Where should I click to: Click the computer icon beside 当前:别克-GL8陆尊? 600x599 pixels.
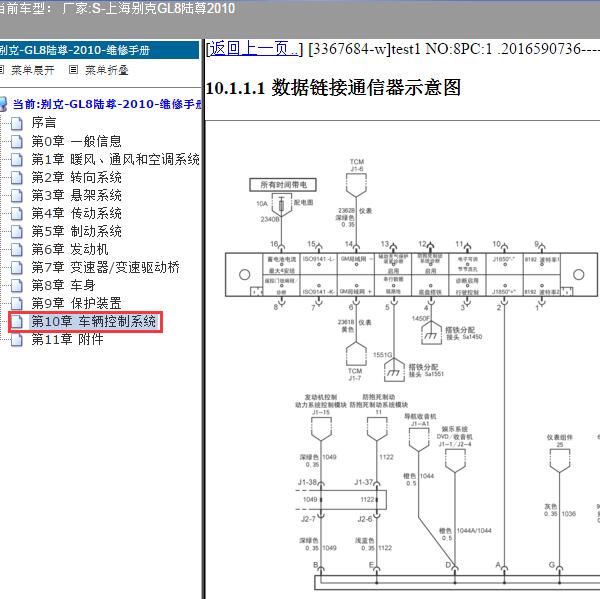pyautogui.click(x=3, y=104)
